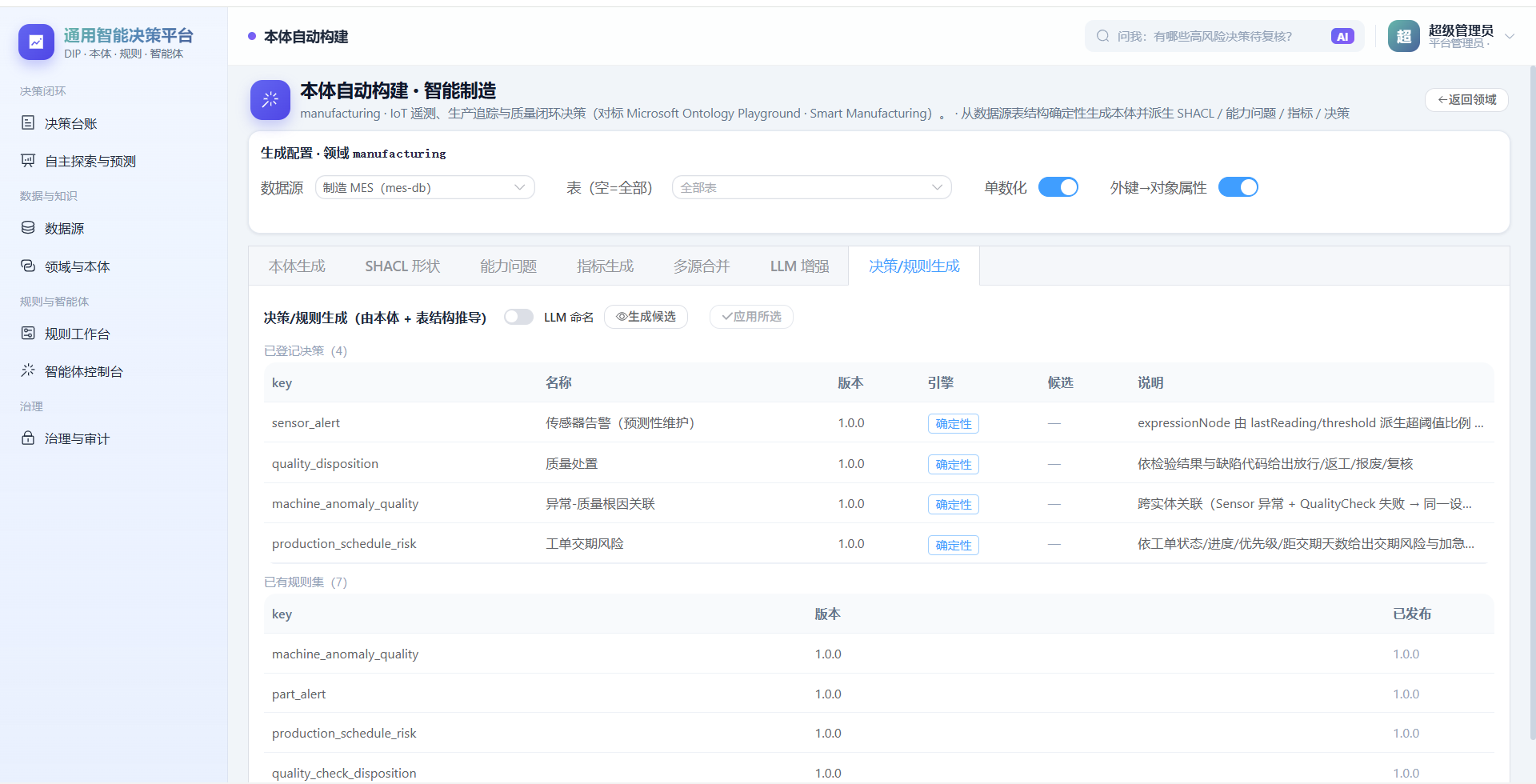Select quality_check_disposition rule set row

click(878, 771)
